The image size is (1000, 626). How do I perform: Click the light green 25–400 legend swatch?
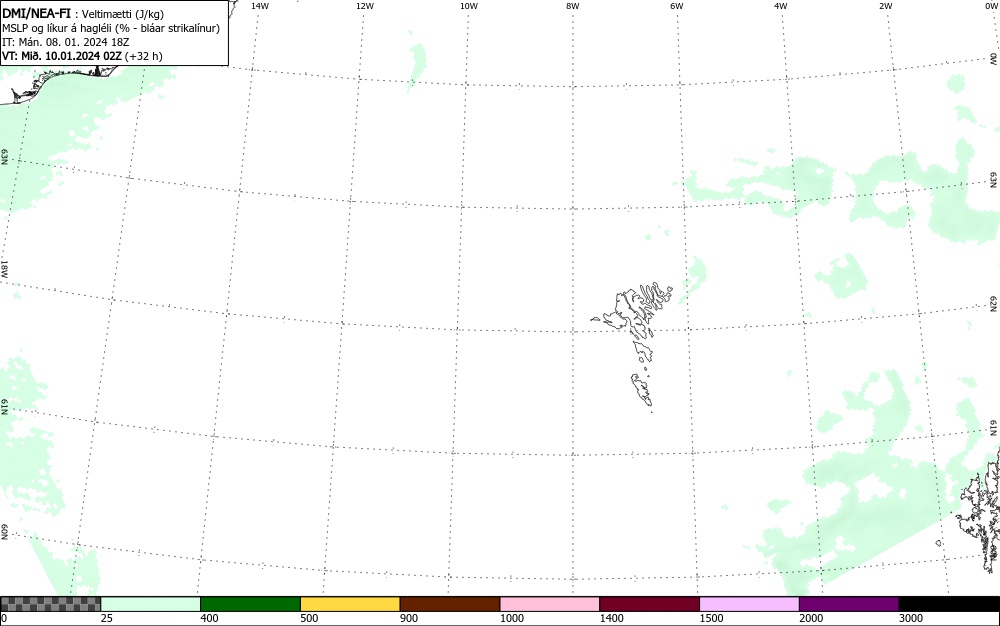pyautogui.click(x=151, y=604)
